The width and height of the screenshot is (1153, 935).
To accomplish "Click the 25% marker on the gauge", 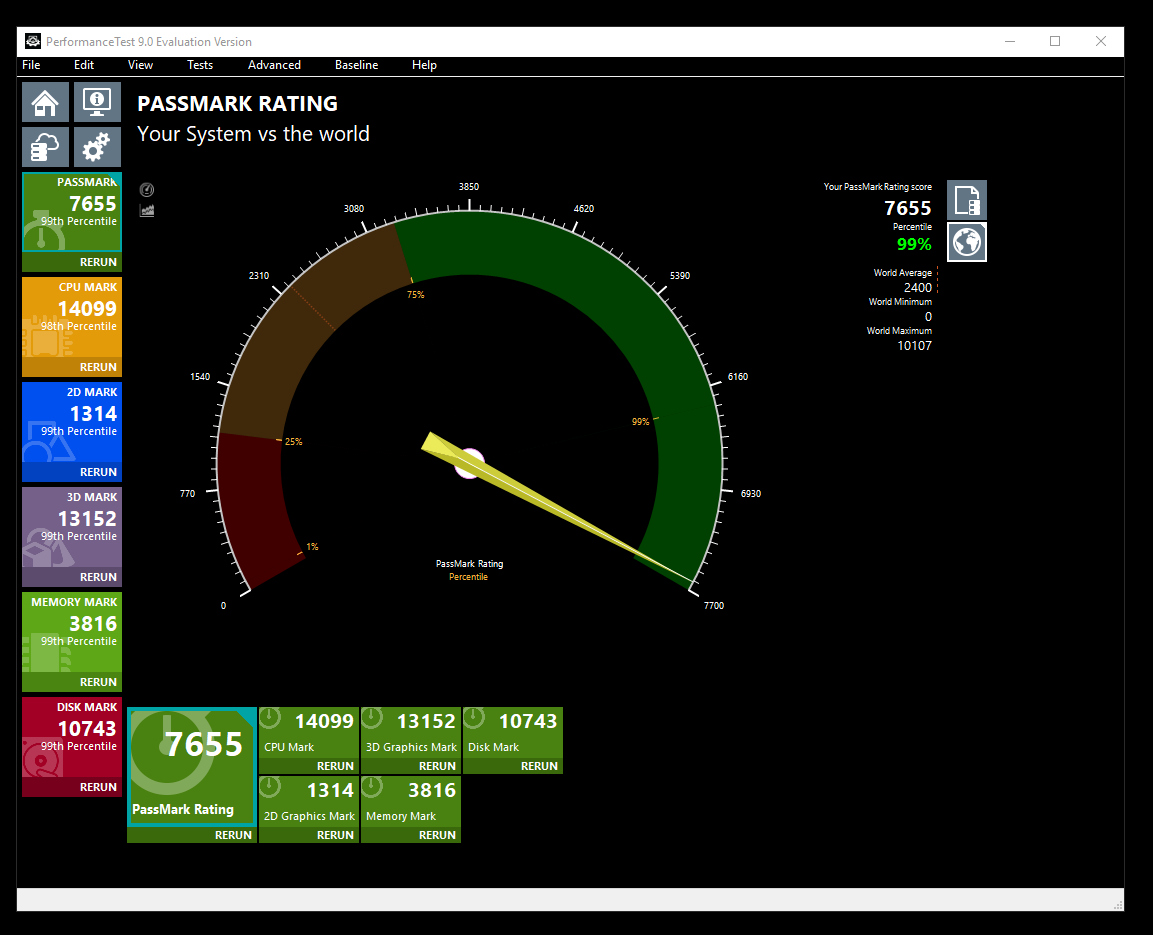I will [x=293, y=442].
